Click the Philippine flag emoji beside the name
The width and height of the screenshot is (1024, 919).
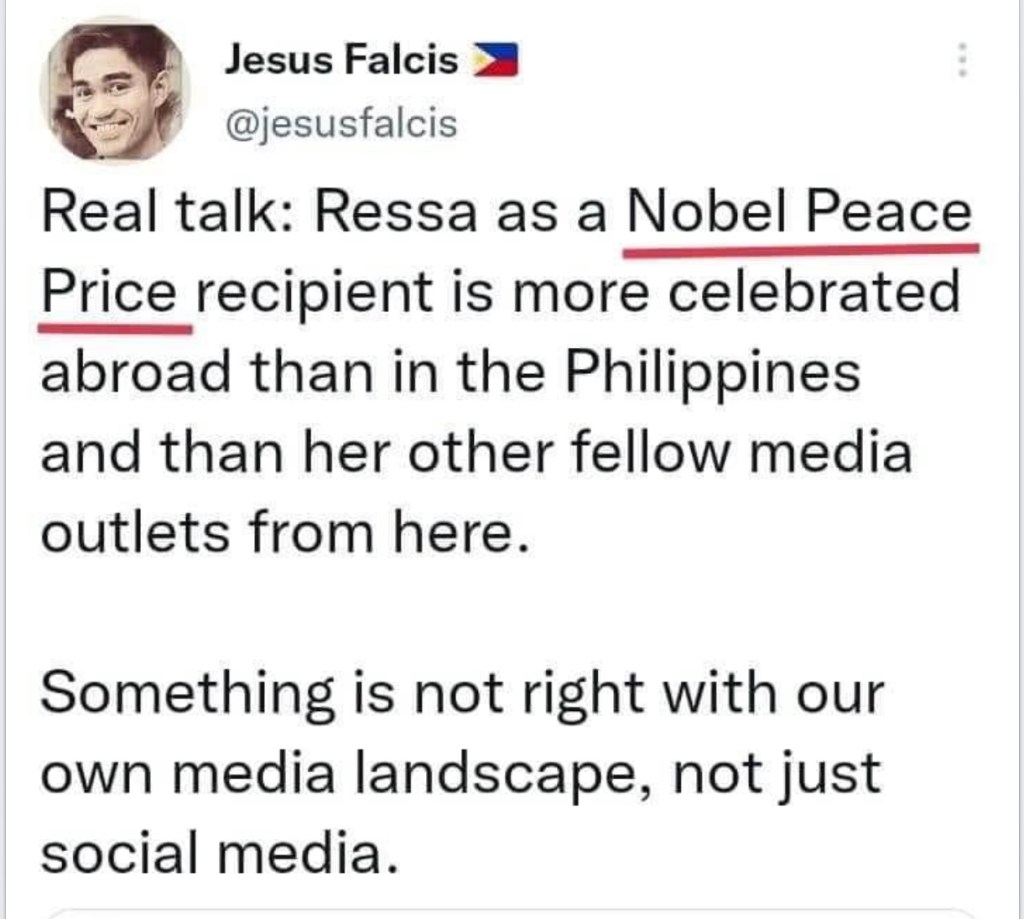tap(495, 62)
